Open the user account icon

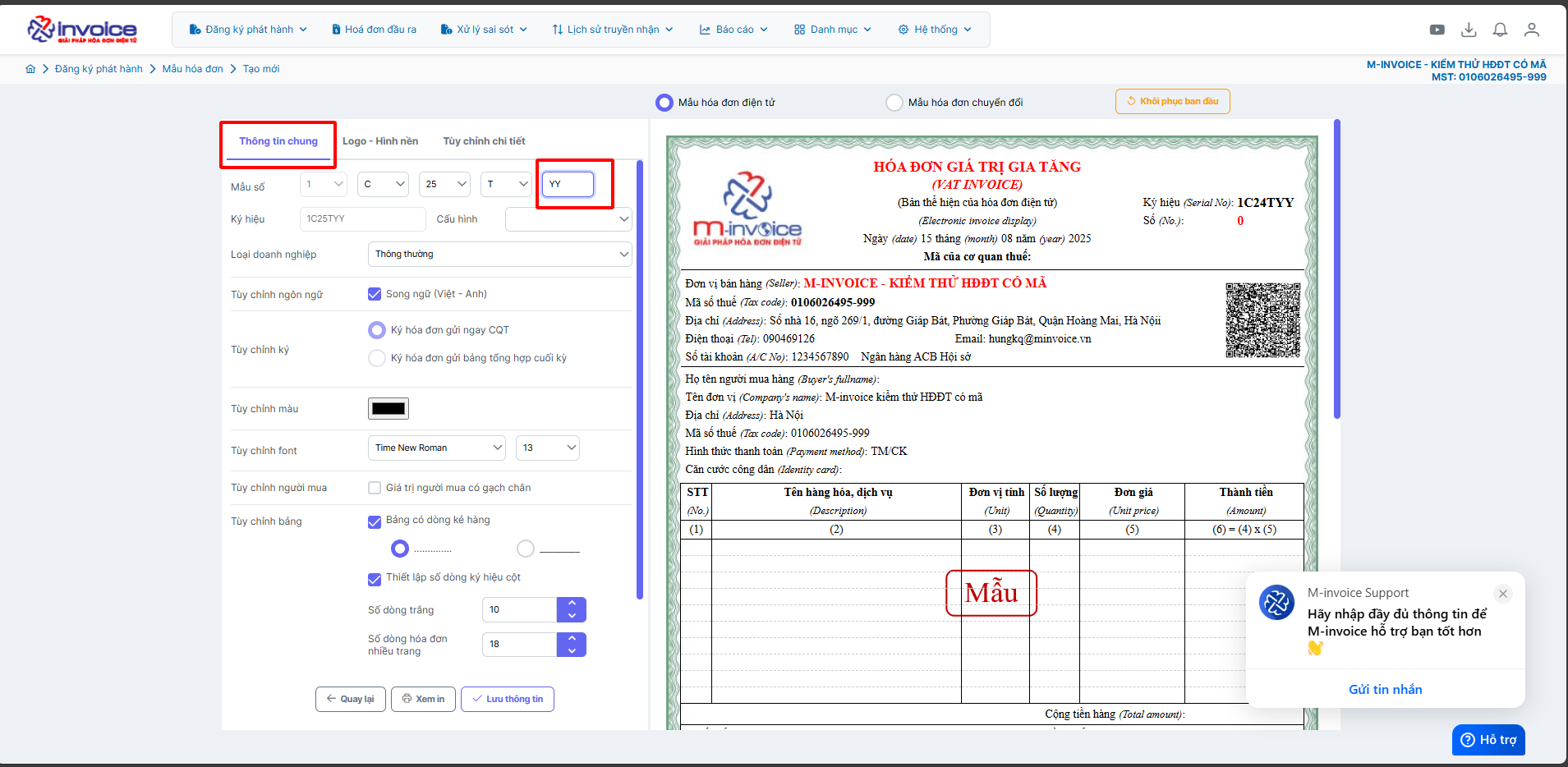1531,30
